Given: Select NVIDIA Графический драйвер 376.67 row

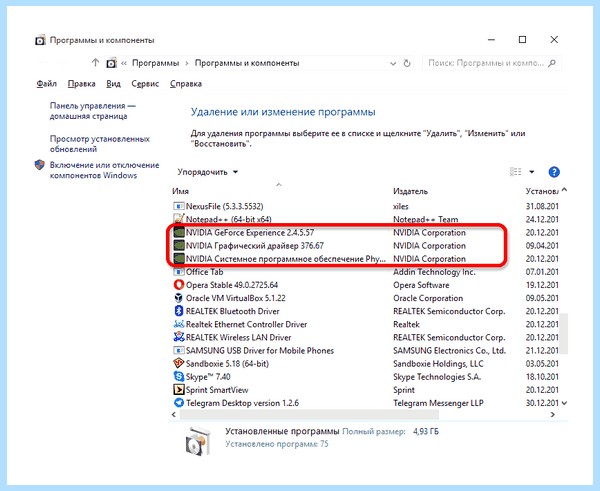Looking at the screenshot, I should (x=365, y=245).
